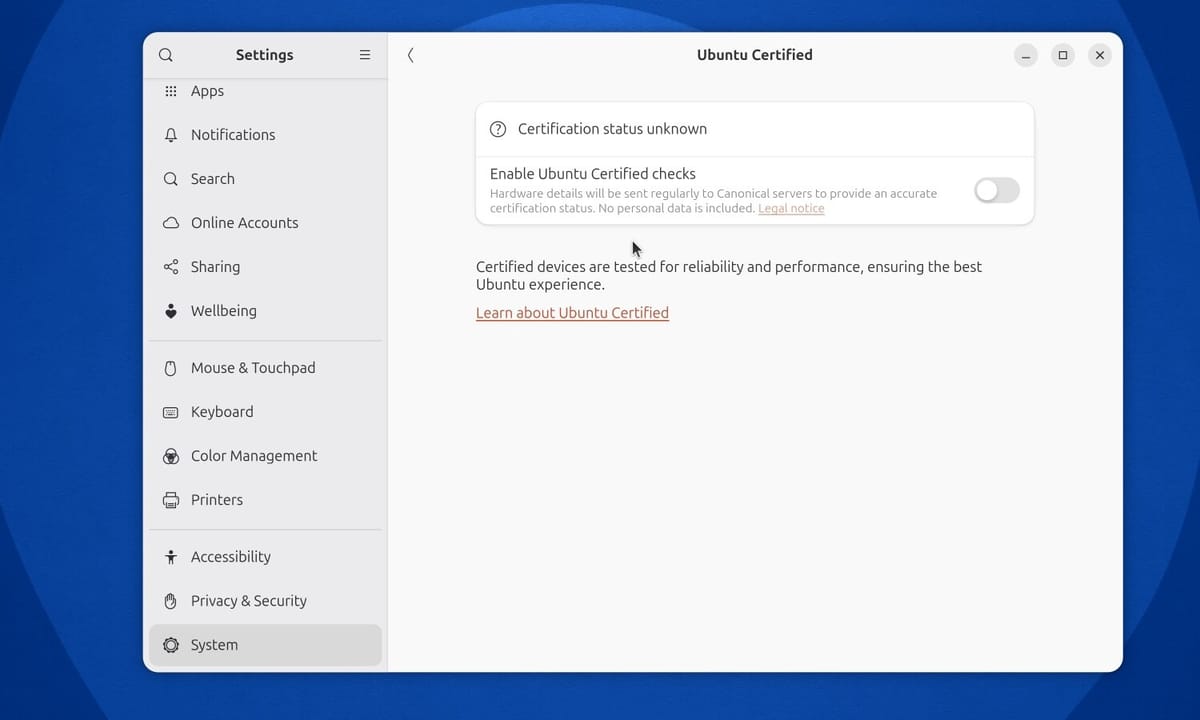
Task: Open Learn about Ubuntu Certified link
Action: pyautogui.click(x=572, y=313)
